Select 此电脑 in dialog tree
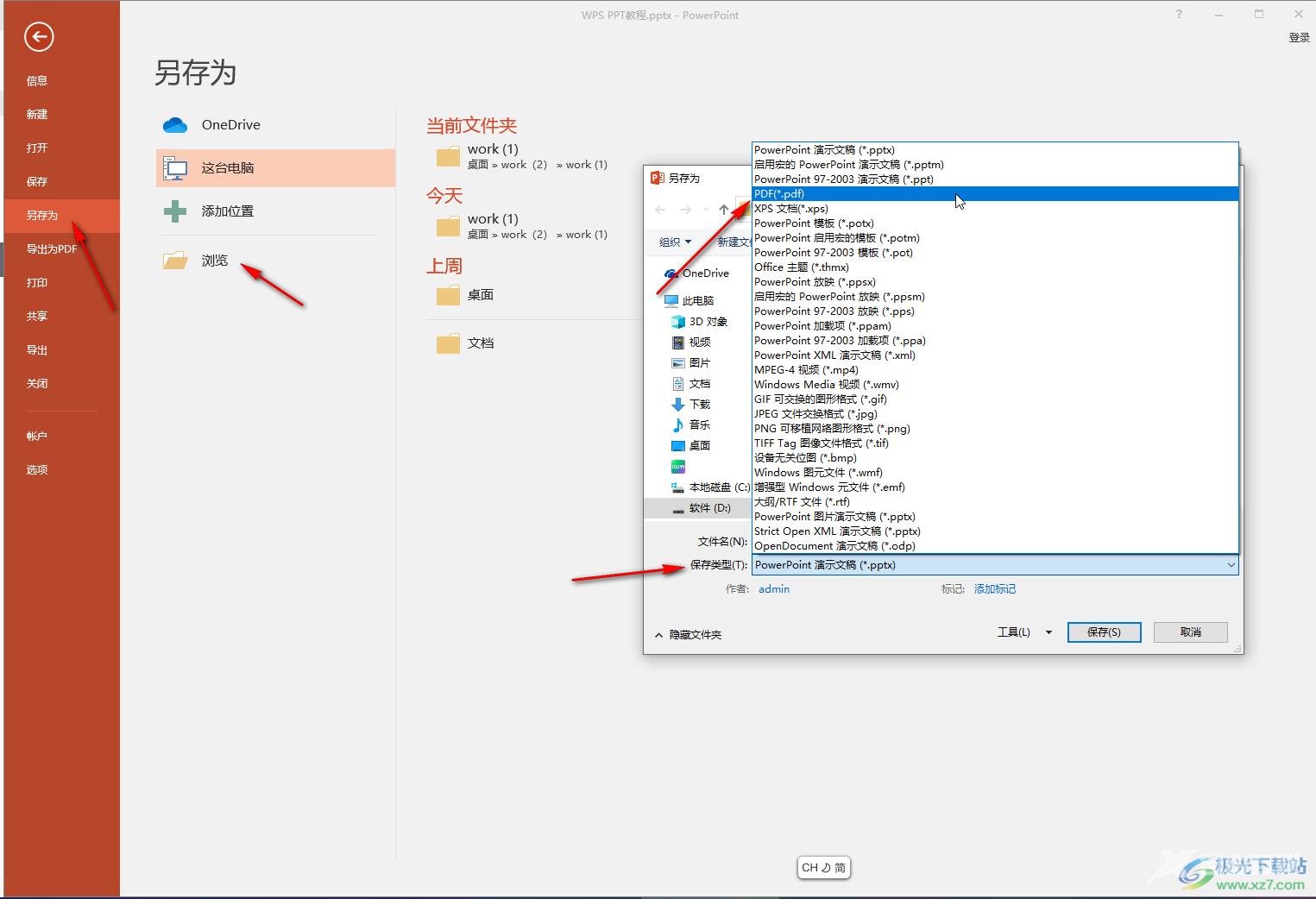The width and height of the screenshot is (1316, 899). (689, 301)
